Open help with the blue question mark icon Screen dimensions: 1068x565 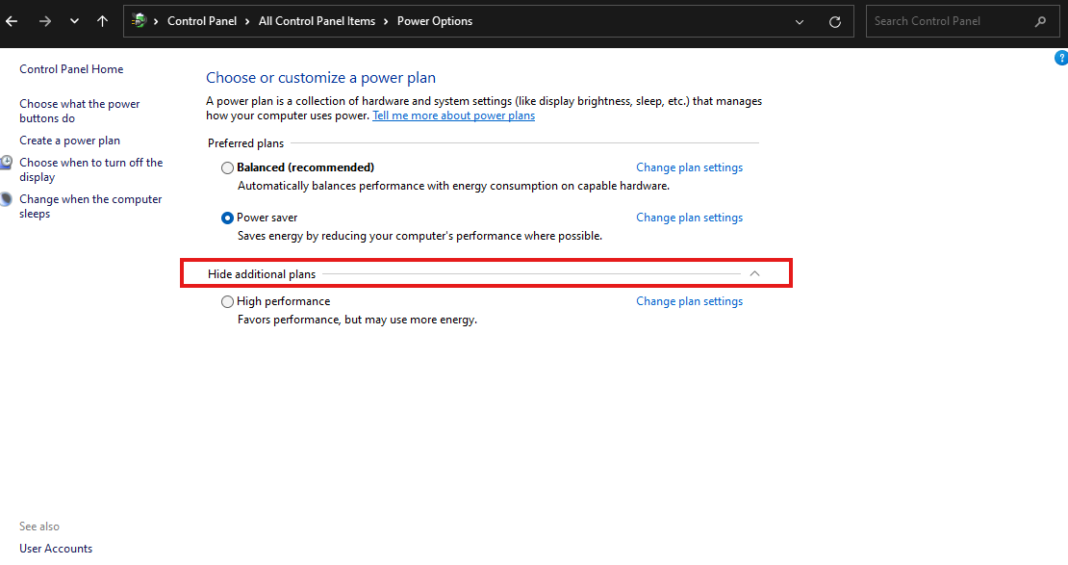[1061, 58]
